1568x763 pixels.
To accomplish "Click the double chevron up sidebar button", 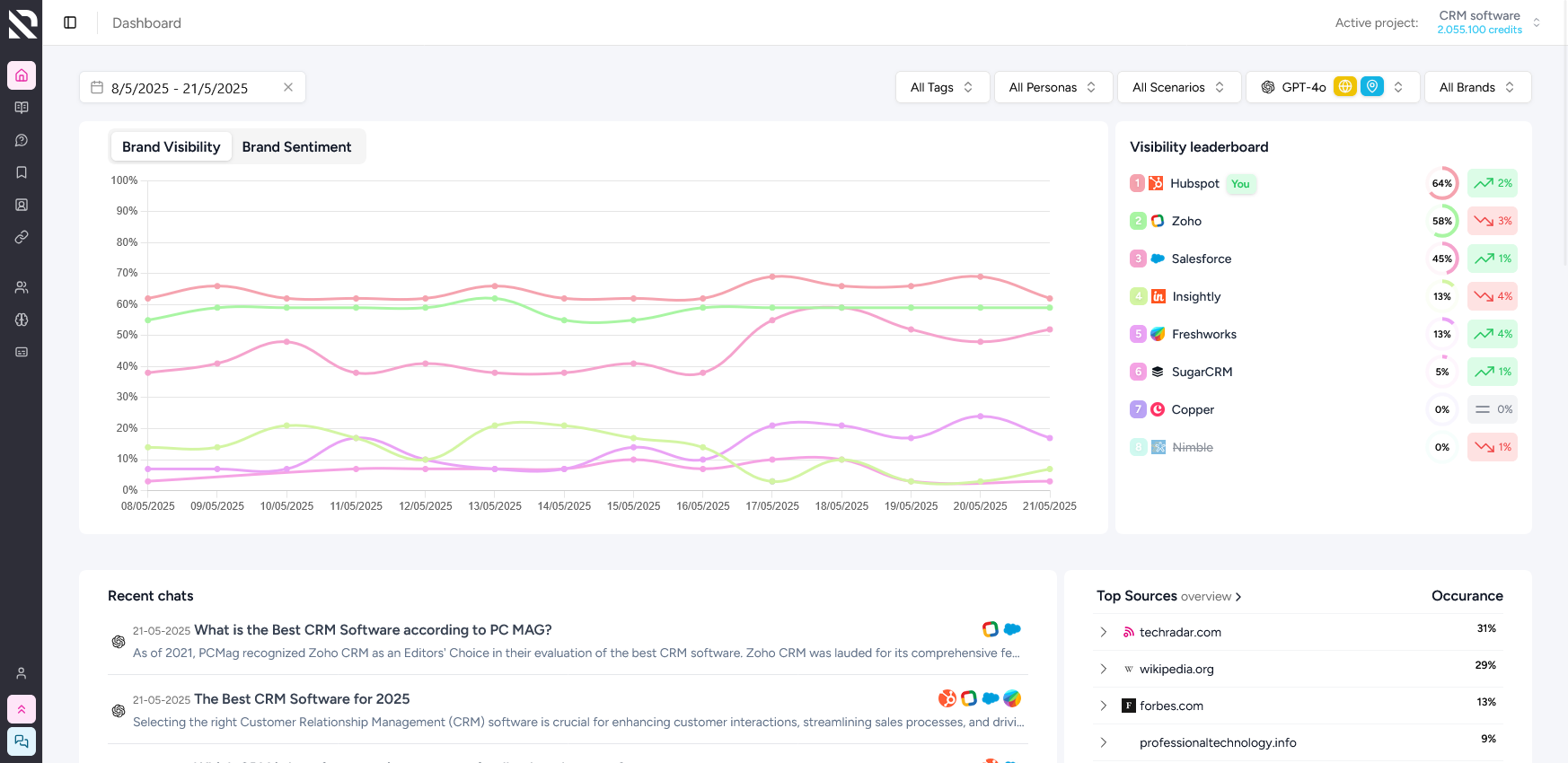I will click(x=22, y=709).
